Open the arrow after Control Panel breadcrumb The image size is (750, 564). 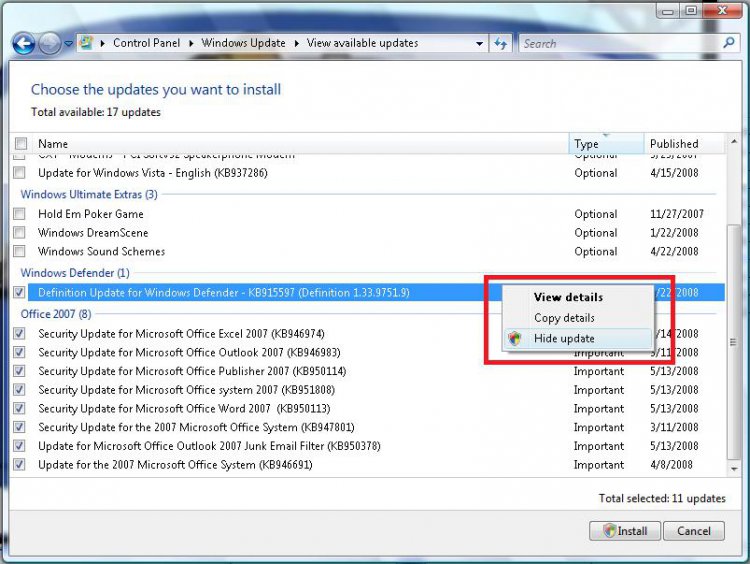click(191, 44)
